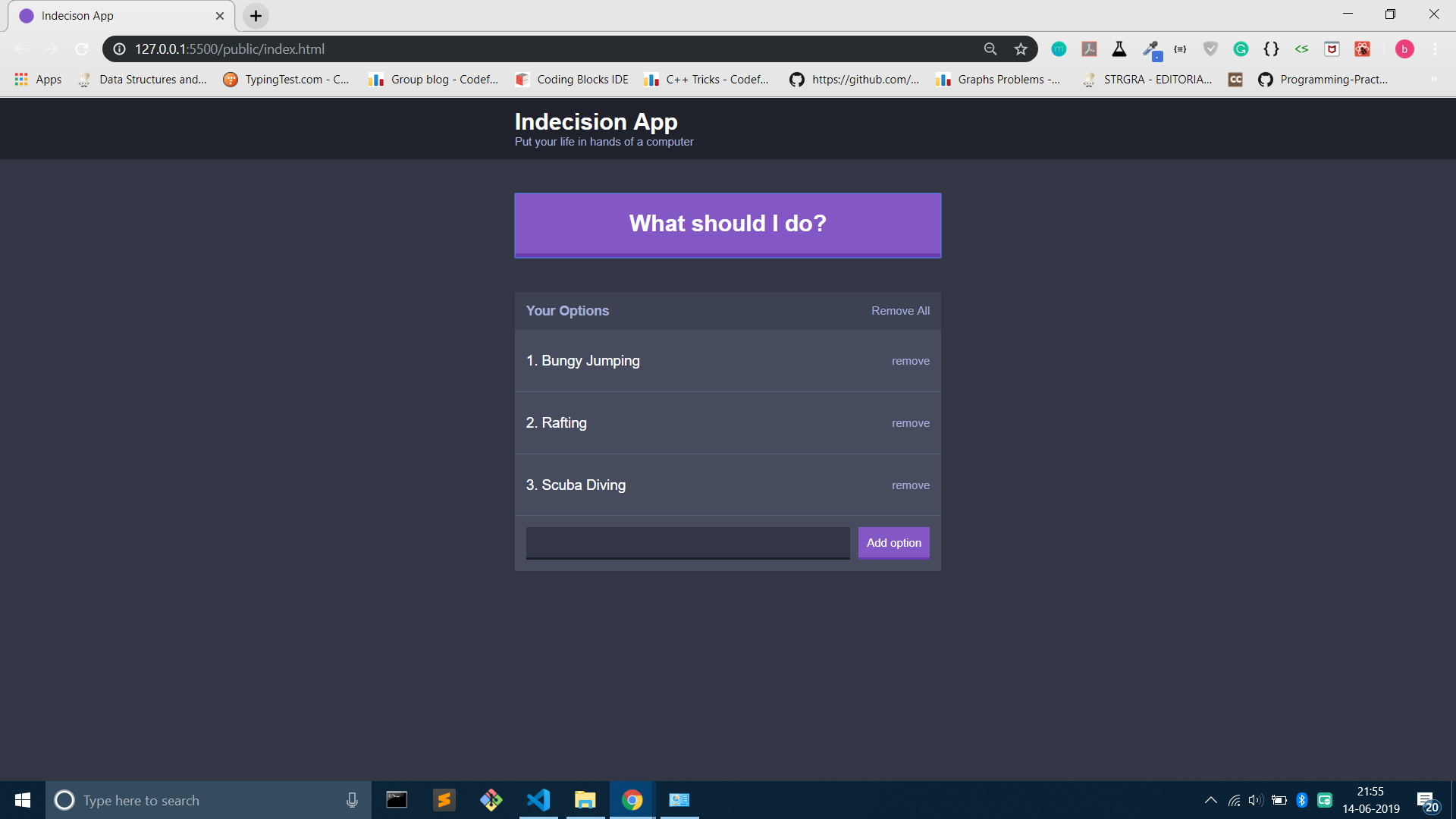Click the bookmark star icon
The image size is (1456, 819).
[1021, 49]
